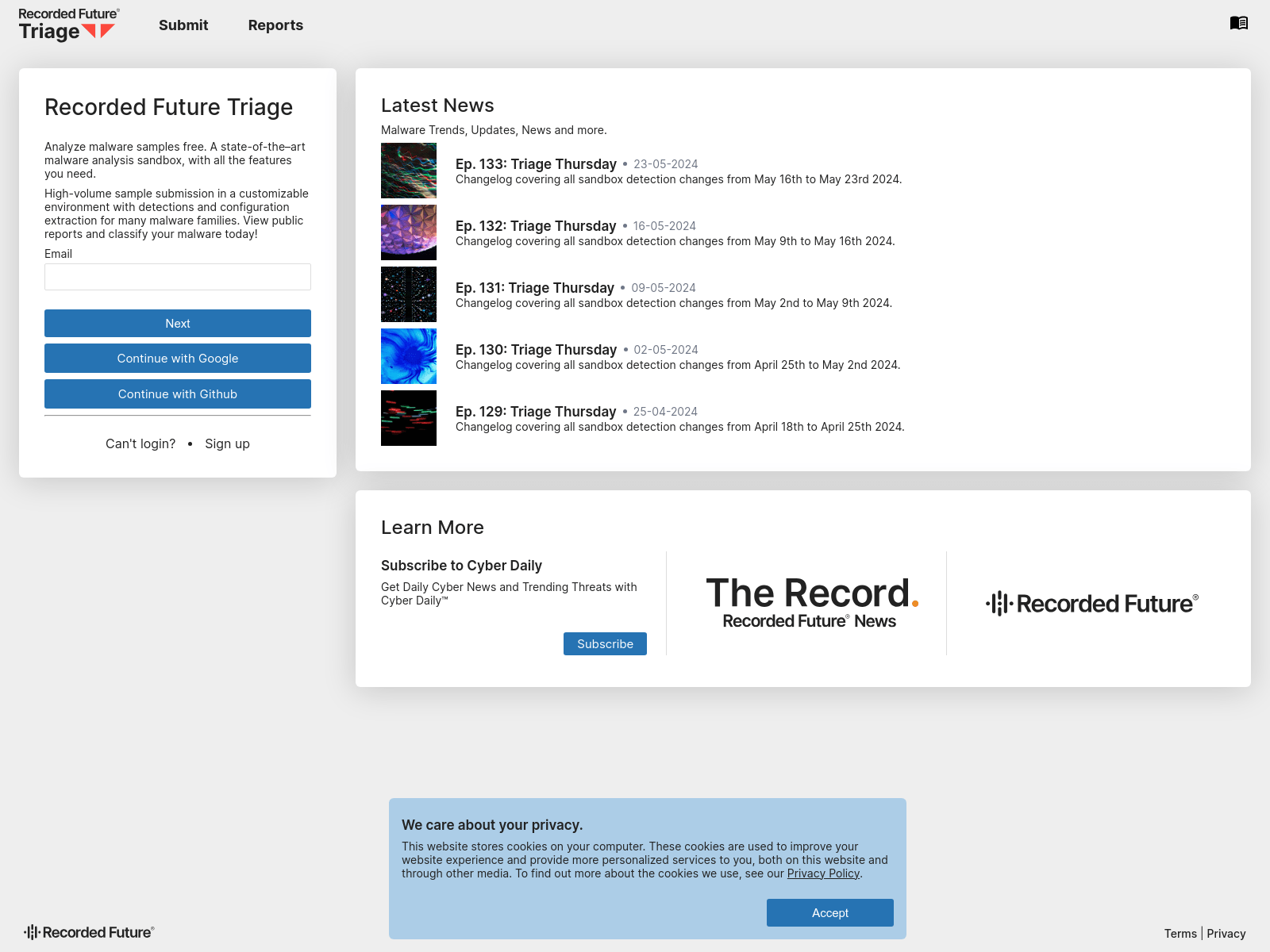Image resolution: width=1270 pixels, height=952 pixels.
Task: Focus the Email input field
Action: coord(178,277)
